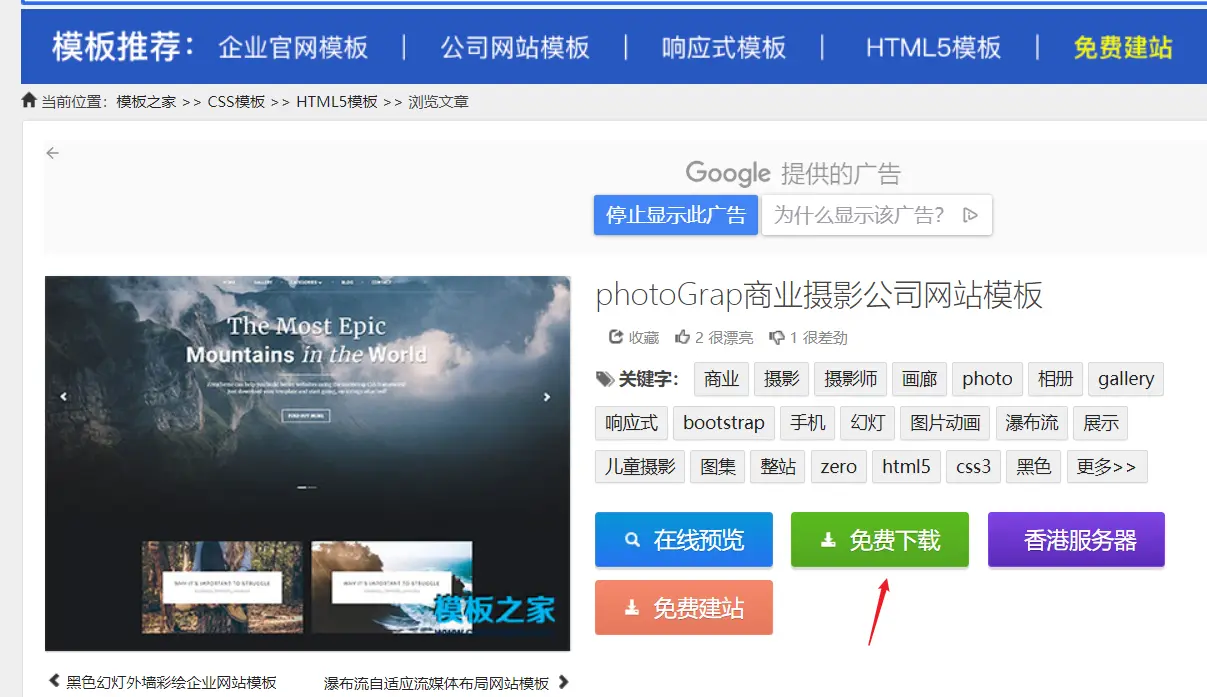Image resolution: width=1207 pixels, height=697 pixels.
Task: Click the AdChoices triangle icon
Action: (970, 215)
